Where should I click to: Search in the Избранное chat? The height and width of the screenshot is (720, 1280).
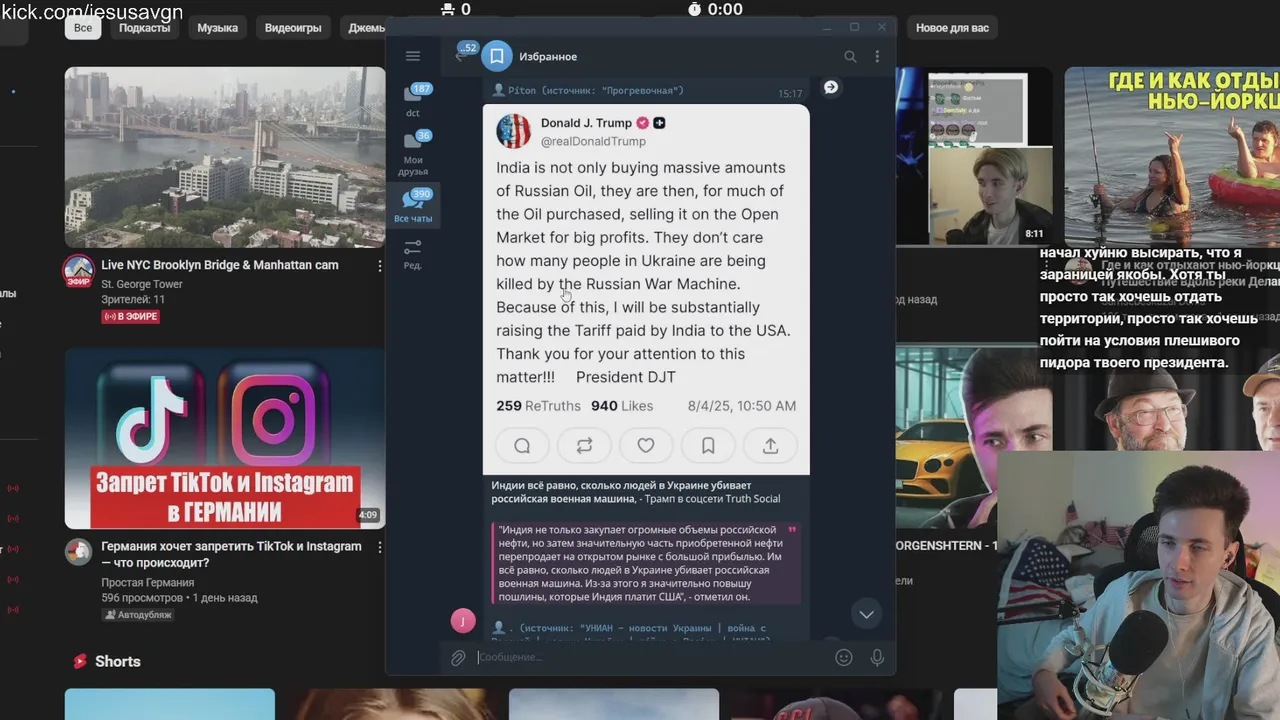point(850,57)
